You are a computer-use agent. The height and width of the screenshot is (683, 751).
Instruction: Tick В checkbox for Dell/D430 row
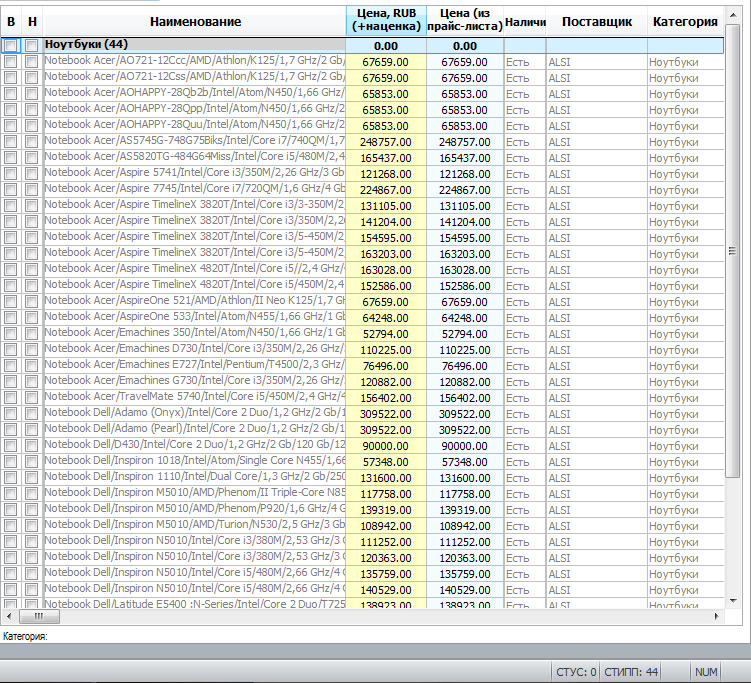[11, 446]
